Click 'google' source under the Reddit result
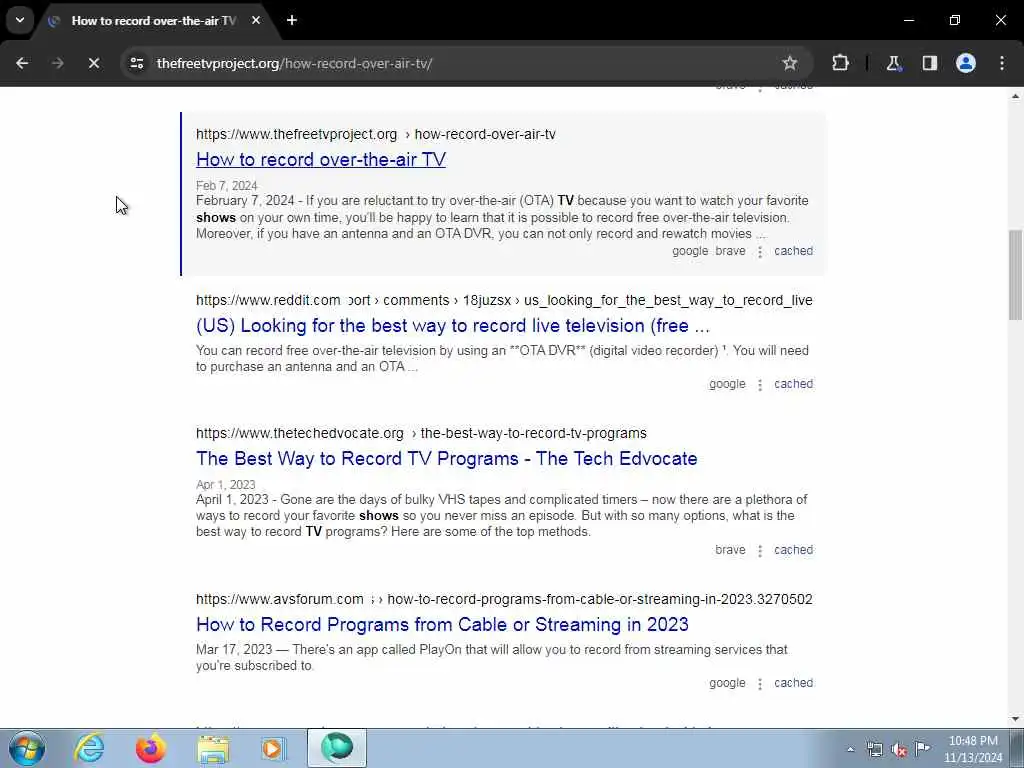The height and width of the screenshot is (768, 1024). click(x=727, y=384)
